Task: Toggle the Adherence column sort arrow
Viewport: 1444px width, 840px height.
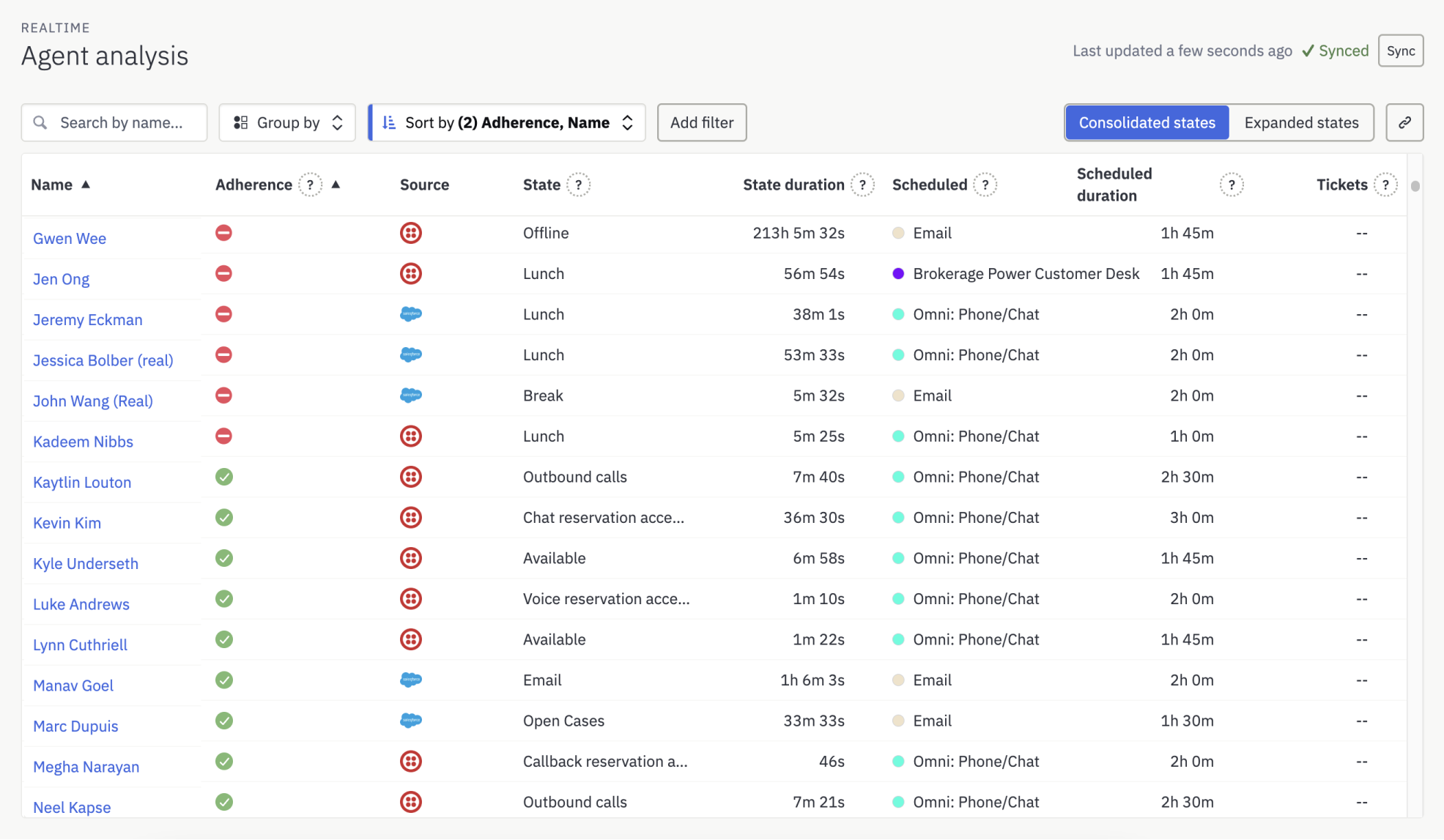Action: coord(336,185)
